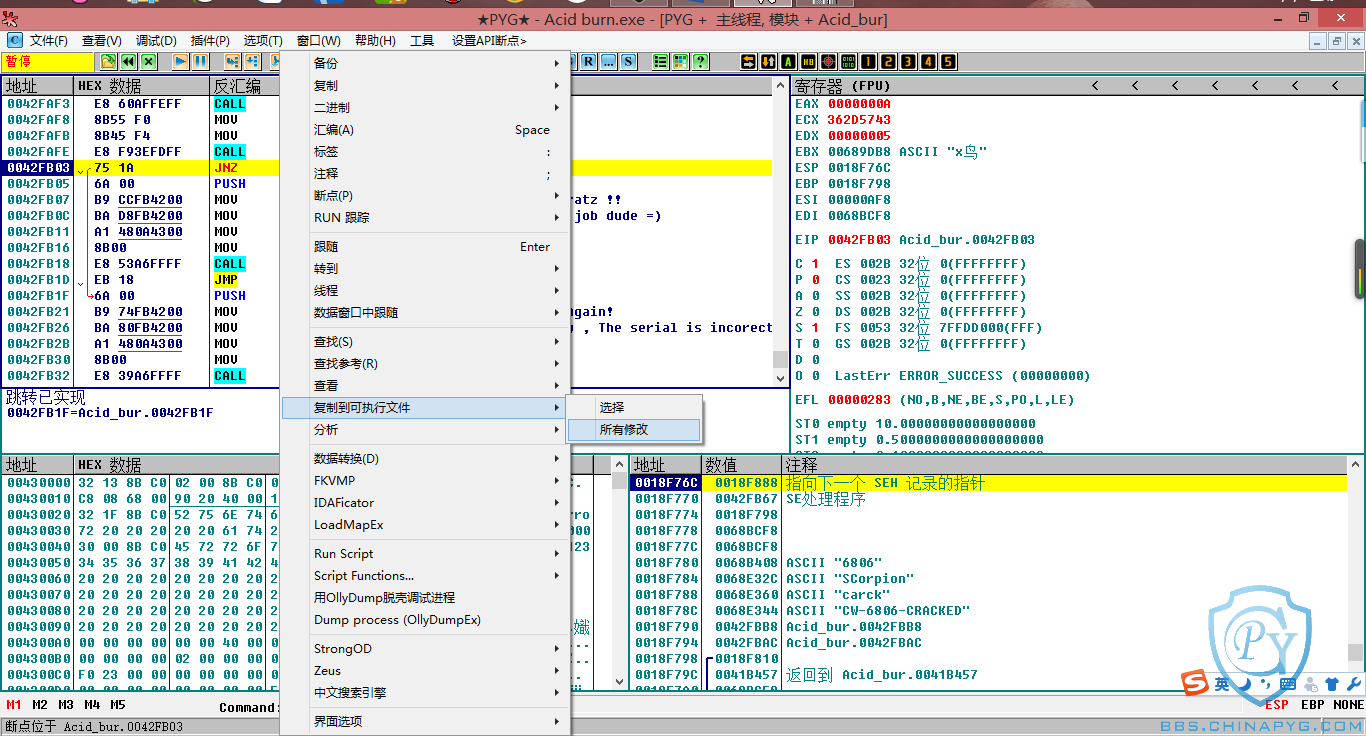Open the 插件(P) menu

click(x=210, y=41)
